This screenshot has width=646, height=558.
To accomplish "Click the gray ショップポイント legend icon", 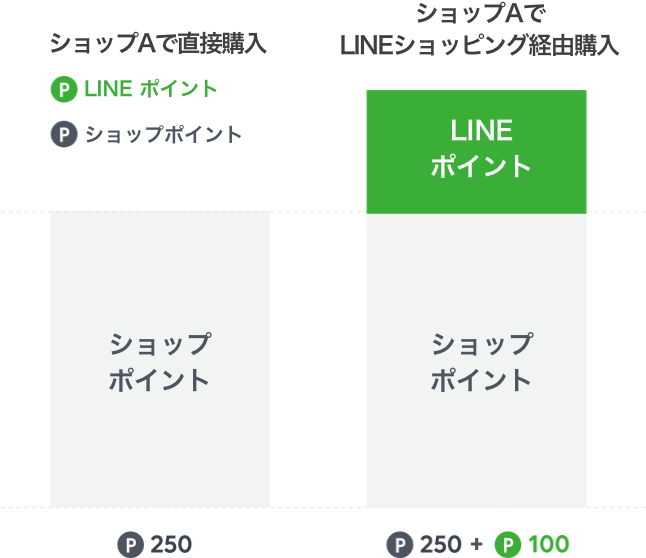I will (x=64, y=134).
